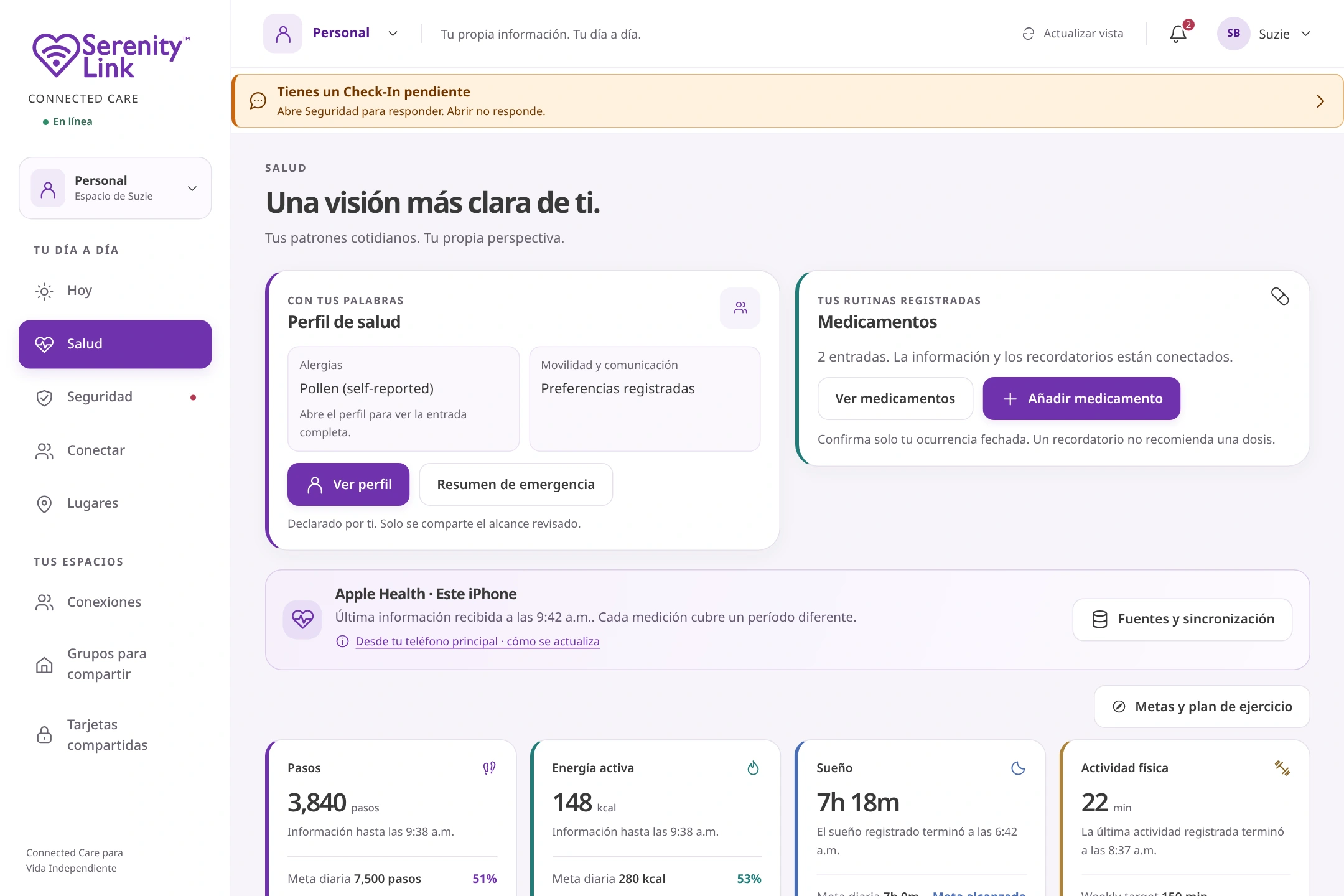
Task: Click the footsteps icon on Pasos card
Action: [490, 768]
